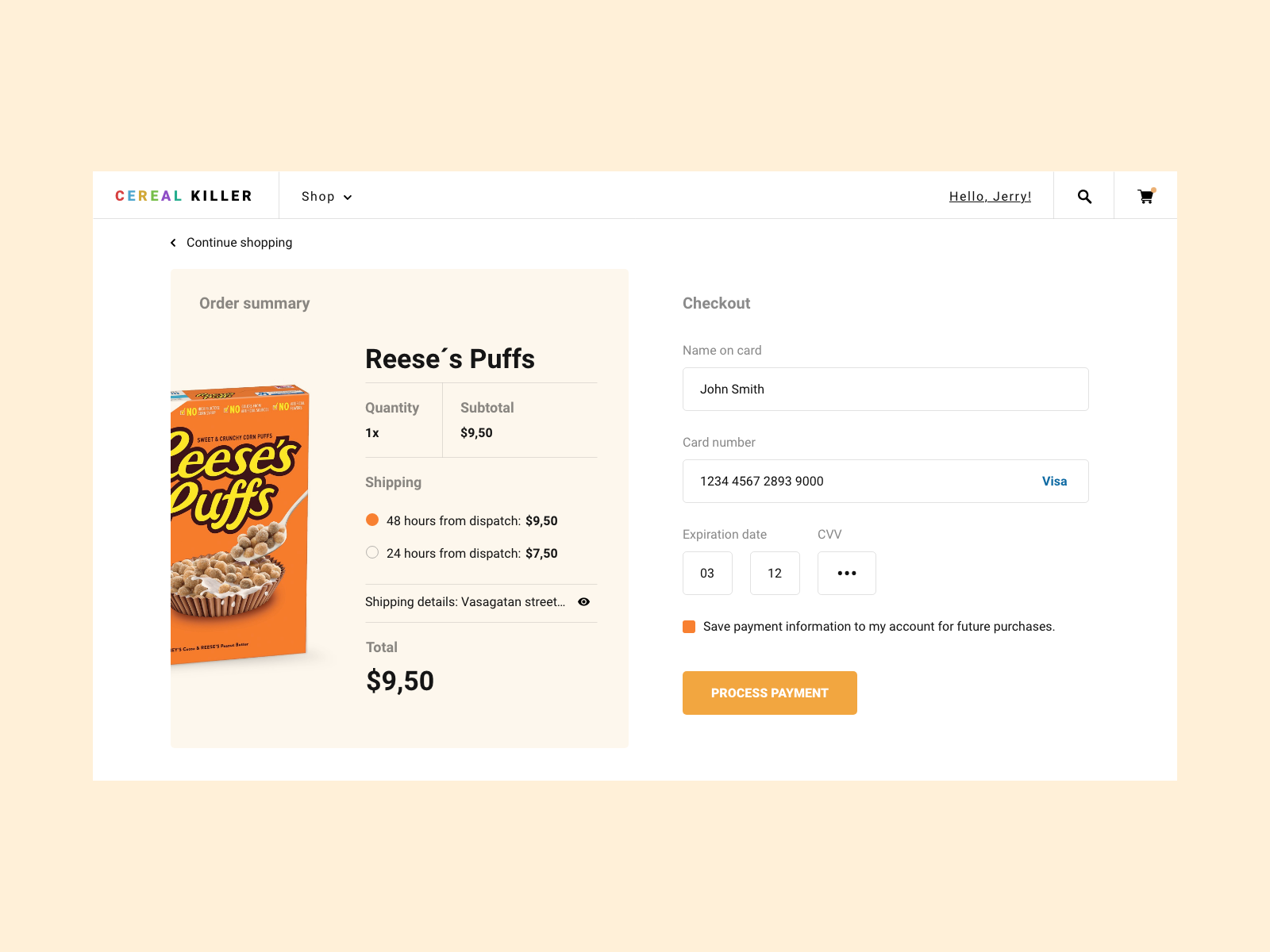
Task: Click the Visa card type label
Action: 1054,482
